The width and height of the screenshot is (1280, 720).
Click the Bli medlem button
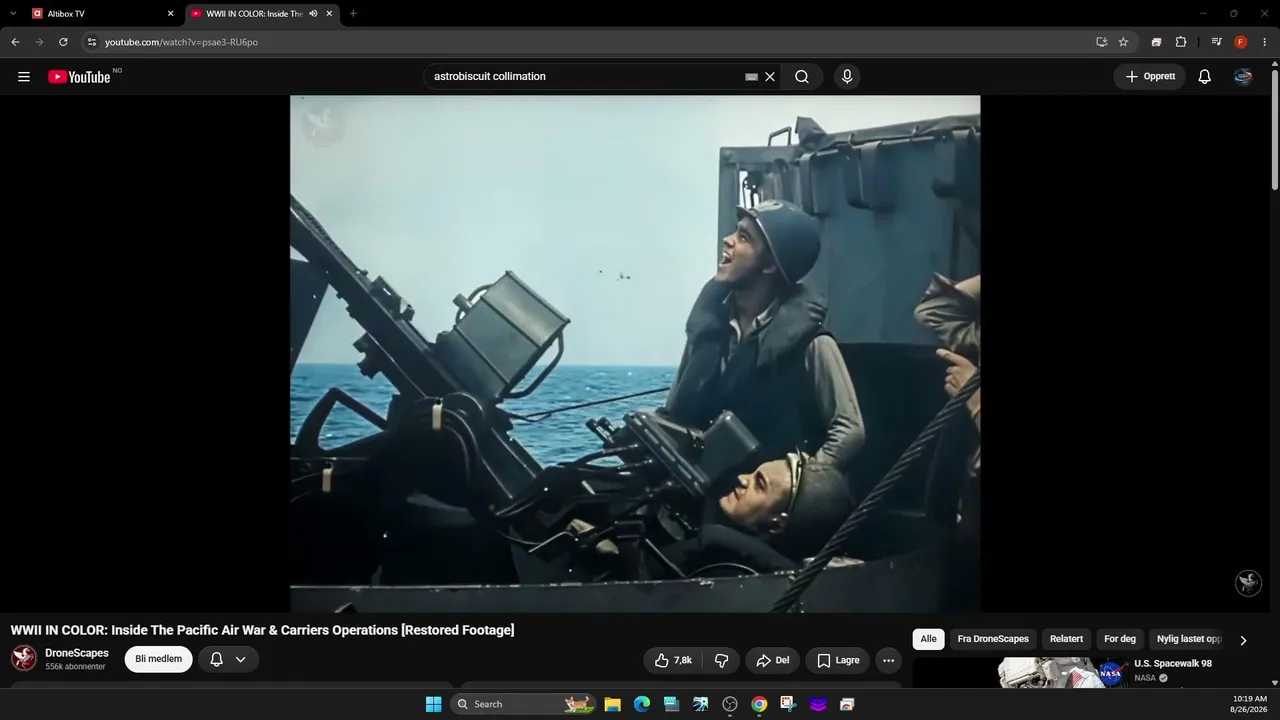[x=158, y=659]
